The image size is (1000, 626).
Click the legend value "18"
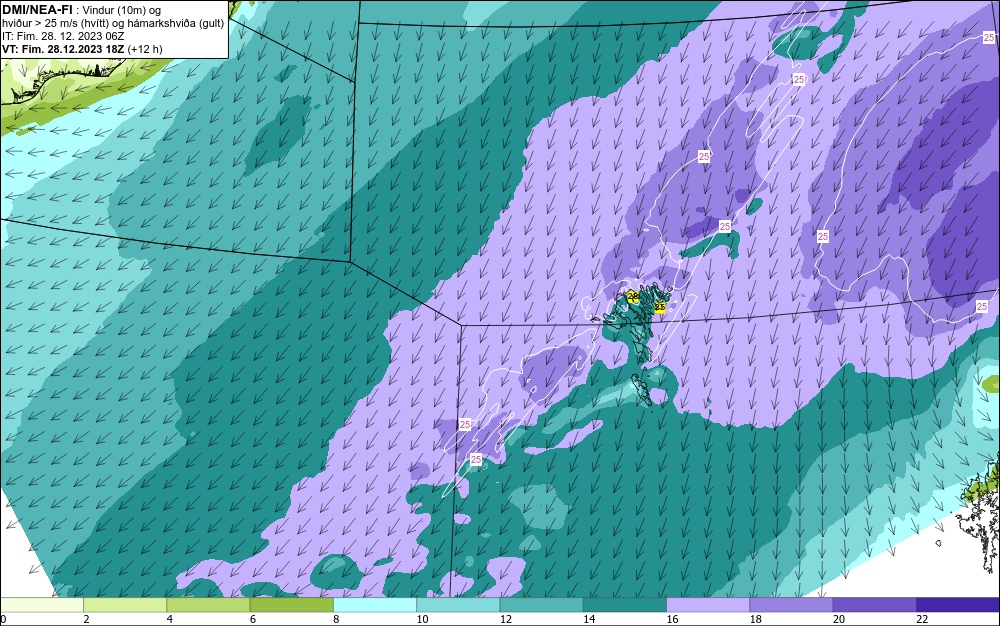click(756, 619)
